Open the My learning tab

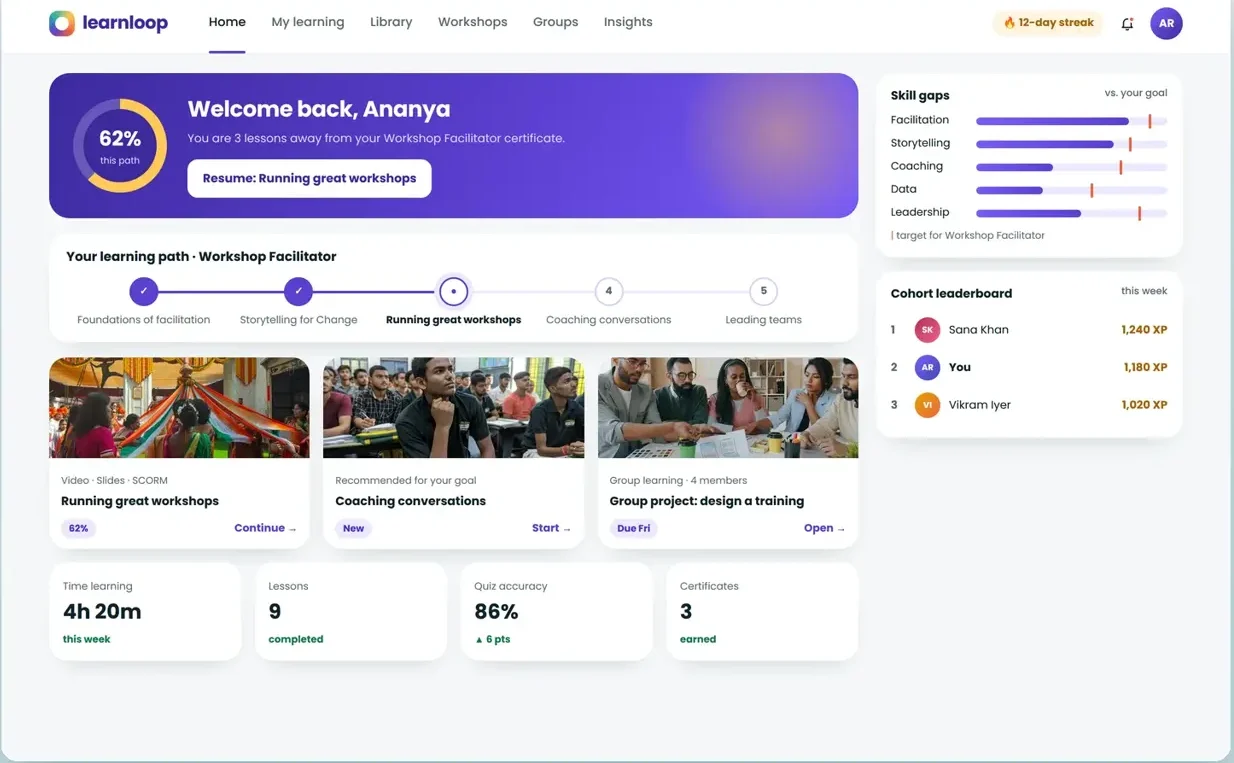308,22
